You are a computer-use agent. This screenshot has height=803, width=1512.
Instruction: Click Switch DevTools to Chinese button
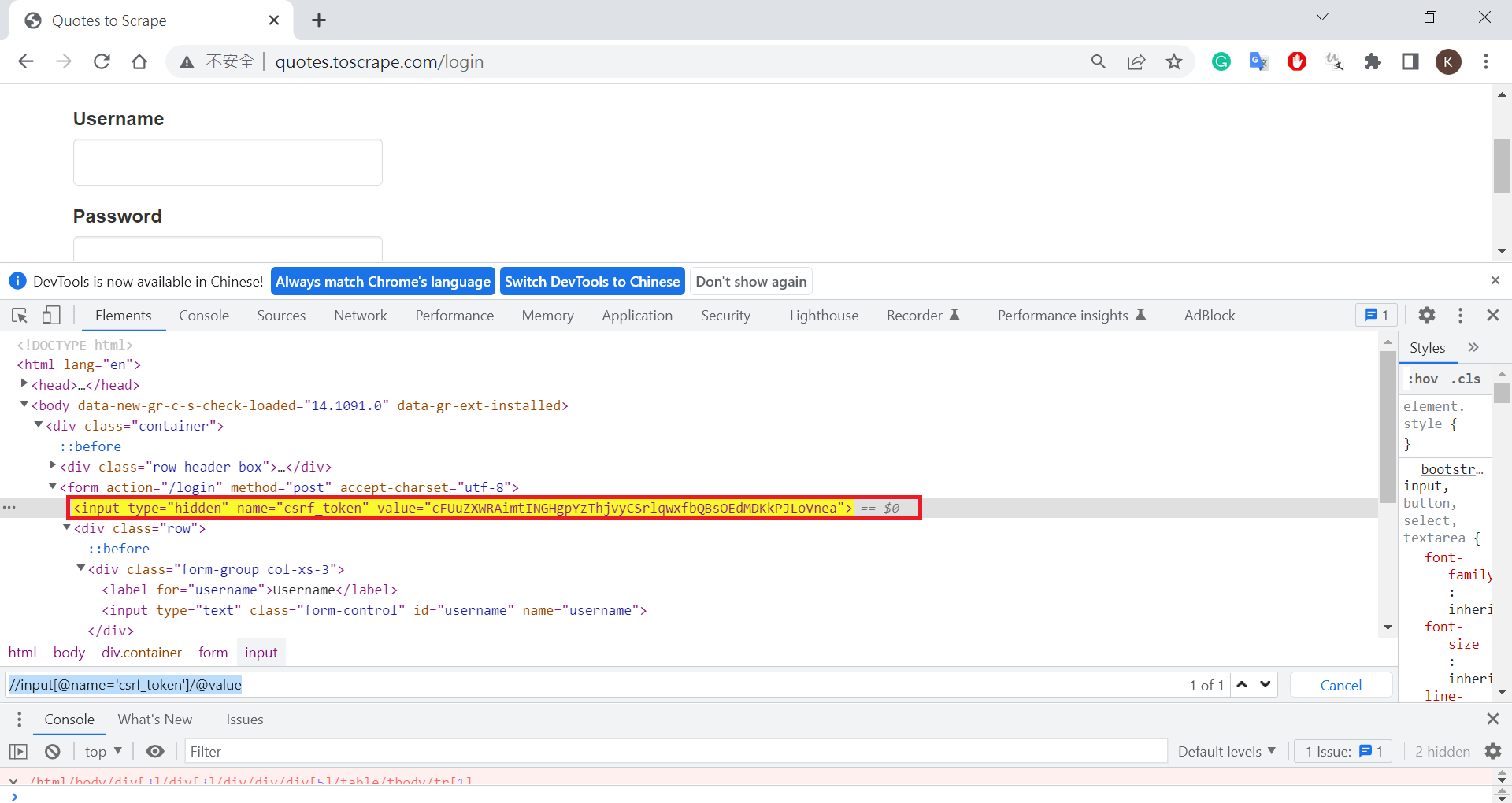point(591,282)
